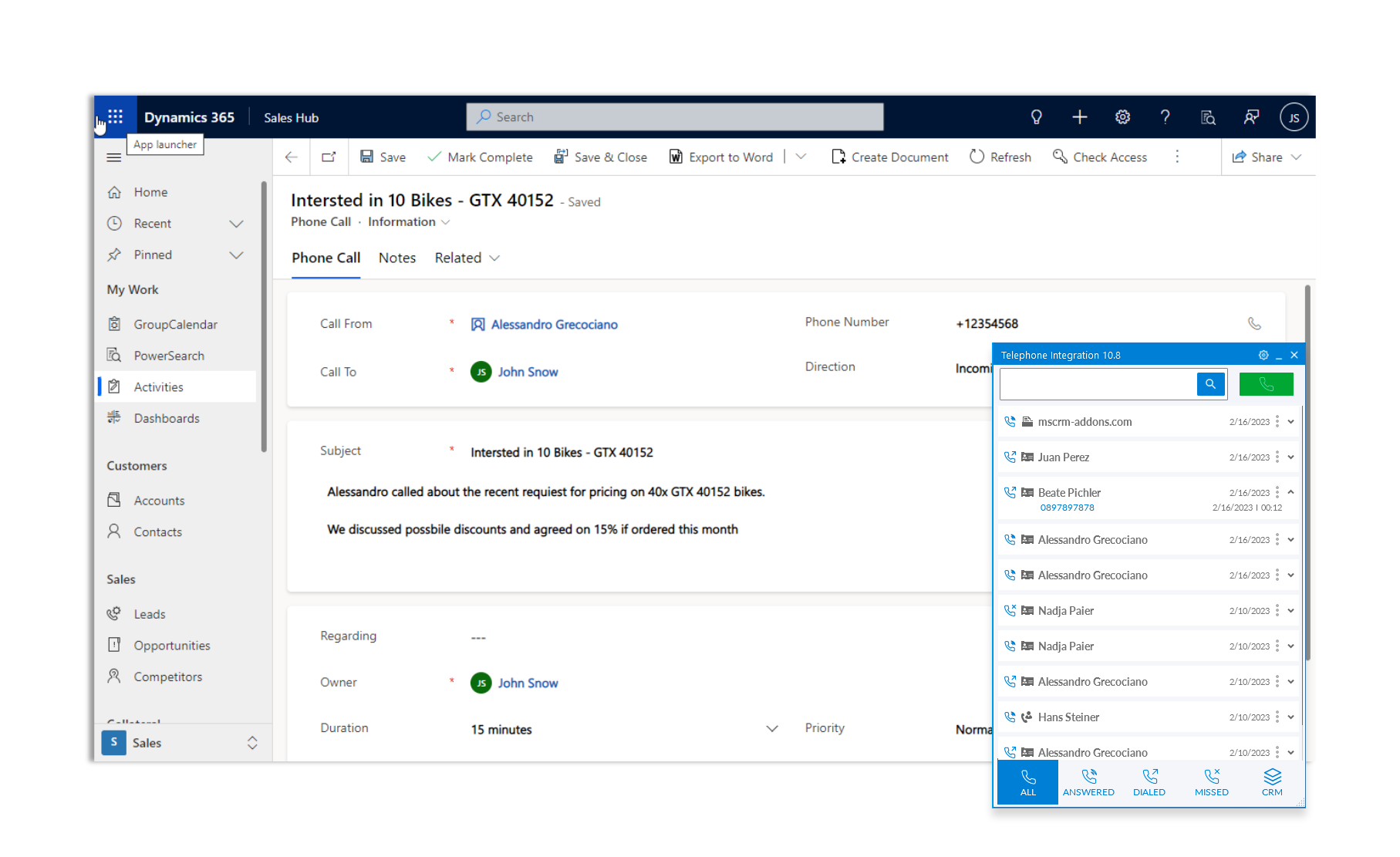
Task: Collapse the Beate Pichler call entry
Action: coord(1290,492)
